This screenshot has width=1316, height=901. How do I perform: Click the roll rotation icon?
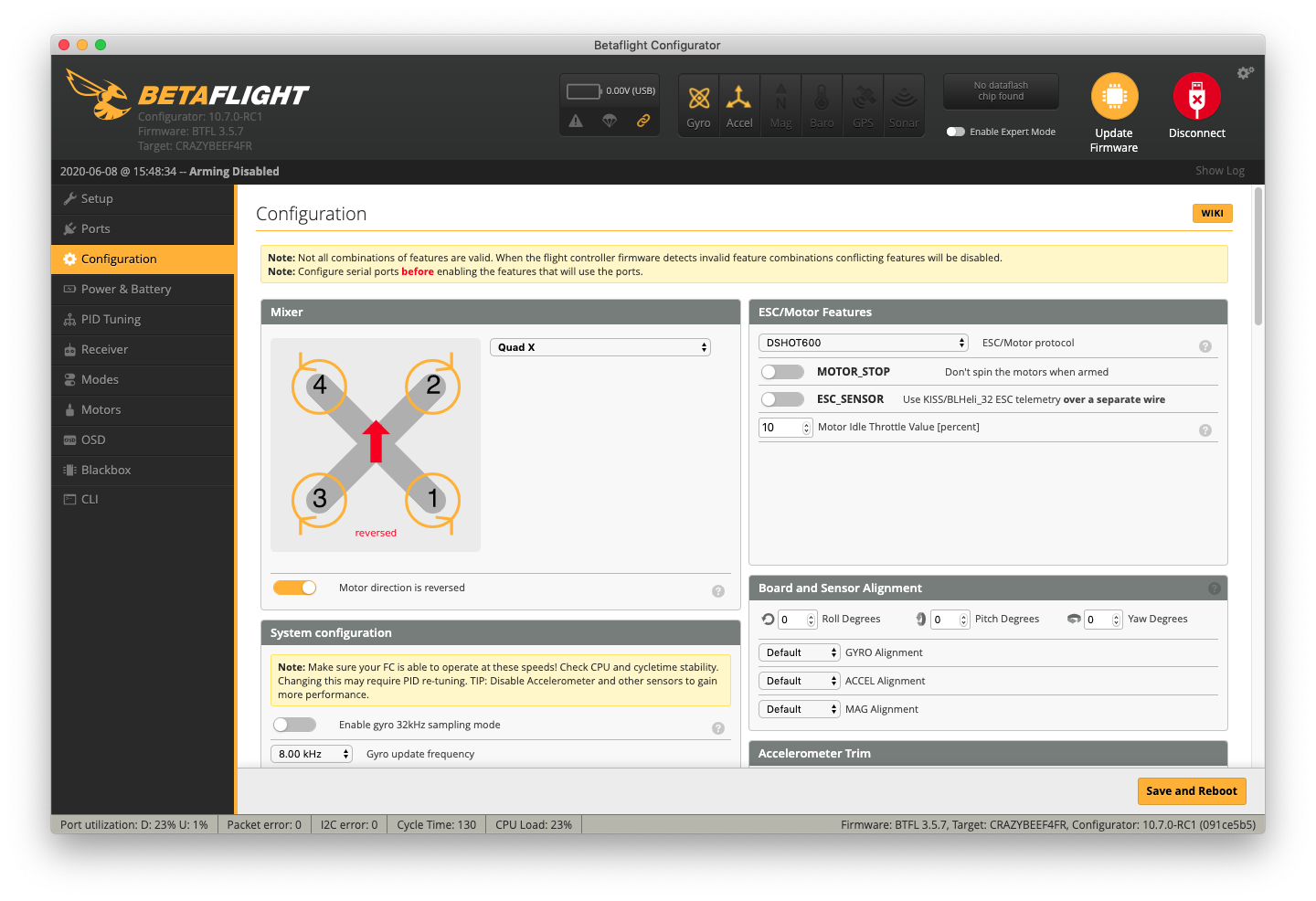pos(768,619)
